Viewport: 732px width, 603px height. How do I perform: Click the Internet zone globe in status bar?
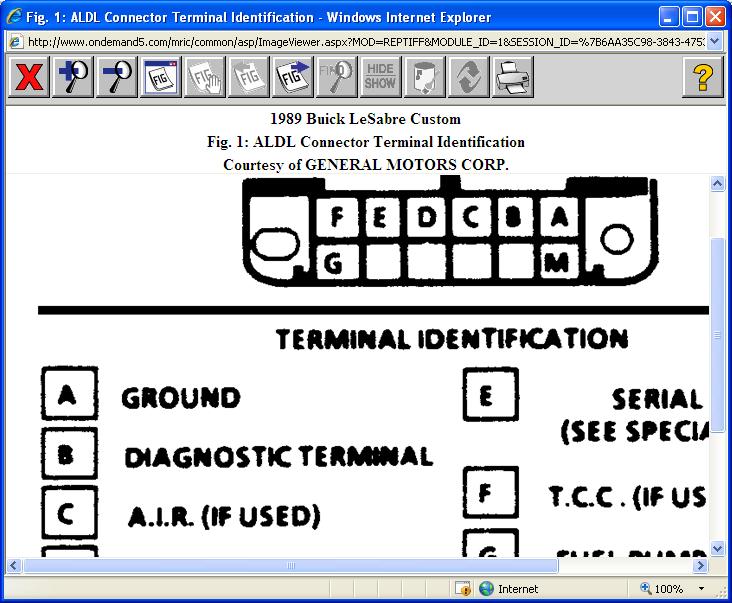(486, 589)
